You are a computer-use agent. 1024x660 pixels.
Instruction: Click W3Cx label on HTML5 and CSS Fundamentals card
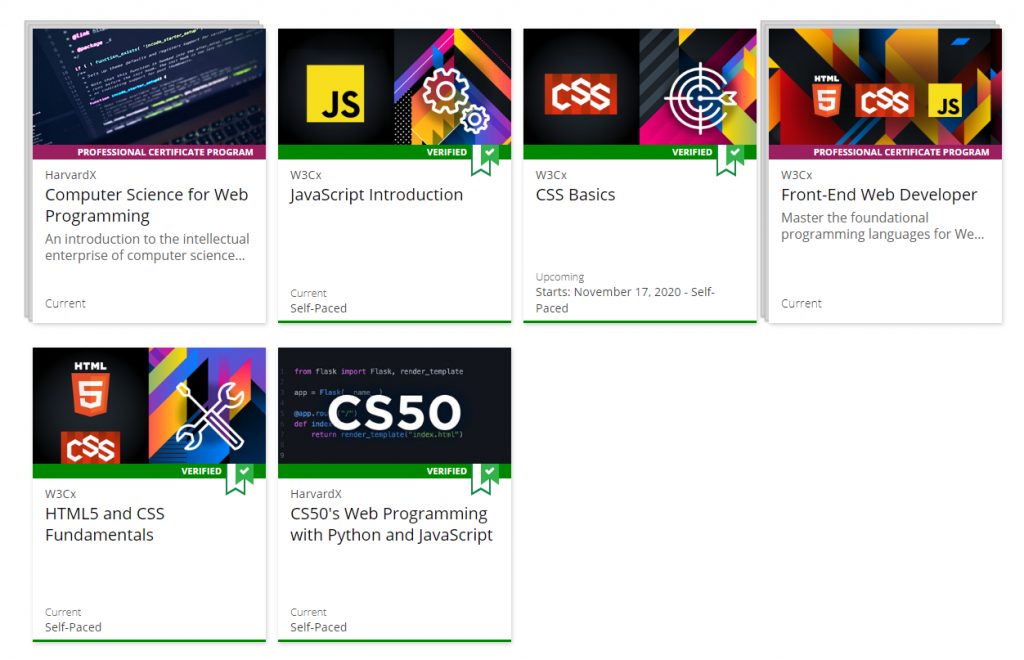click(x=61, y=494)
